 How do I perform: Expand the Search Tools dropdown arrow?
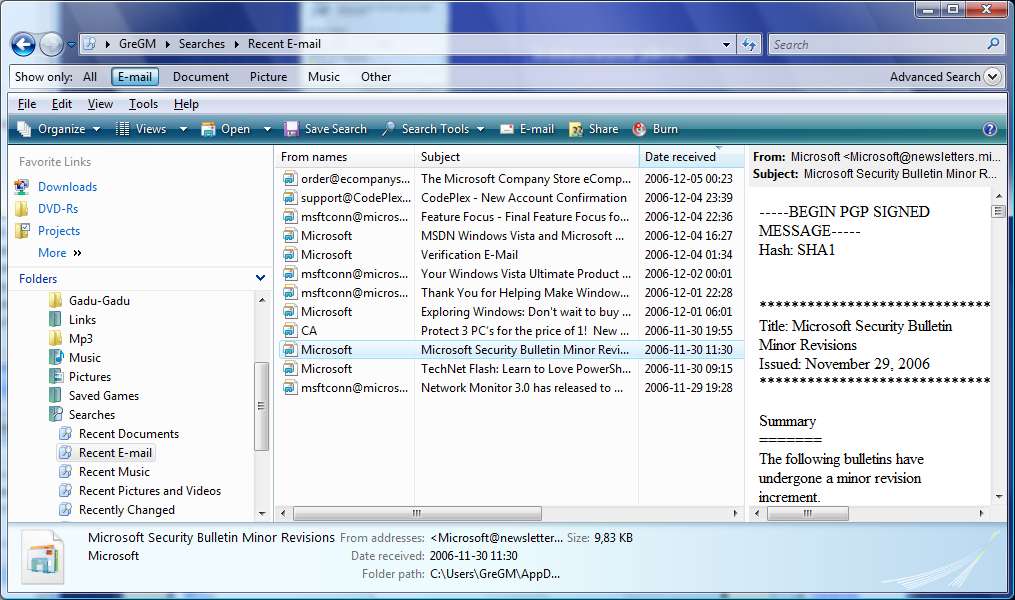click(480, 129)
